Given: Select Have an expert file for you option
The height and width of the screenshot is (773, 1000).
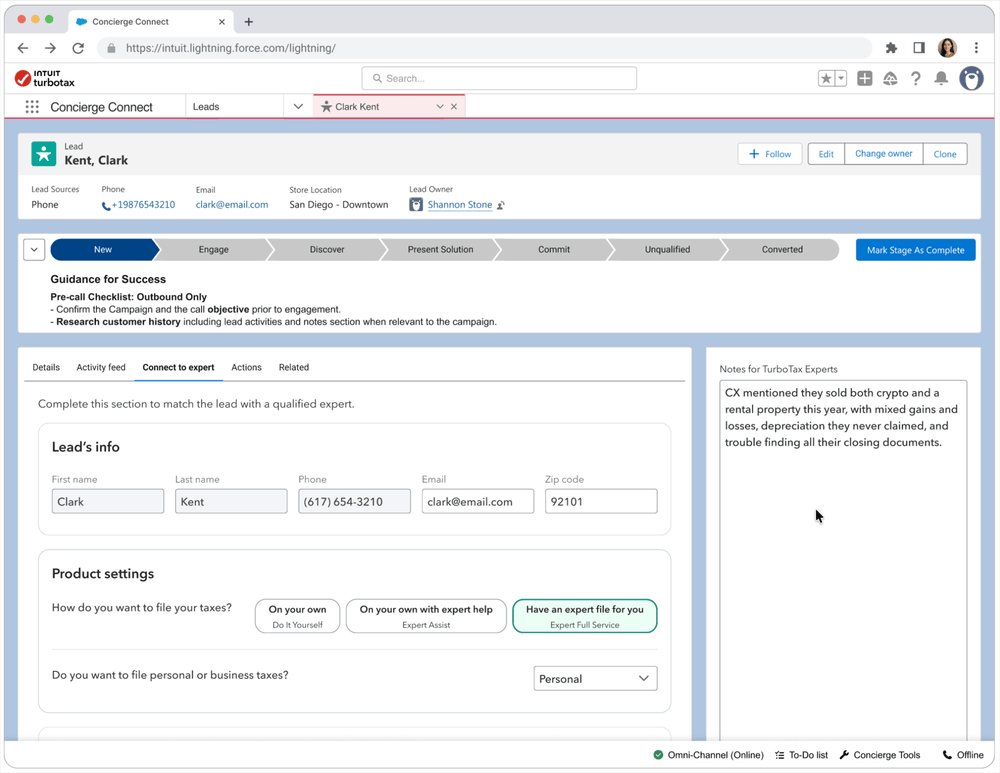Looking at the screenshot, I should pos(585,616).
